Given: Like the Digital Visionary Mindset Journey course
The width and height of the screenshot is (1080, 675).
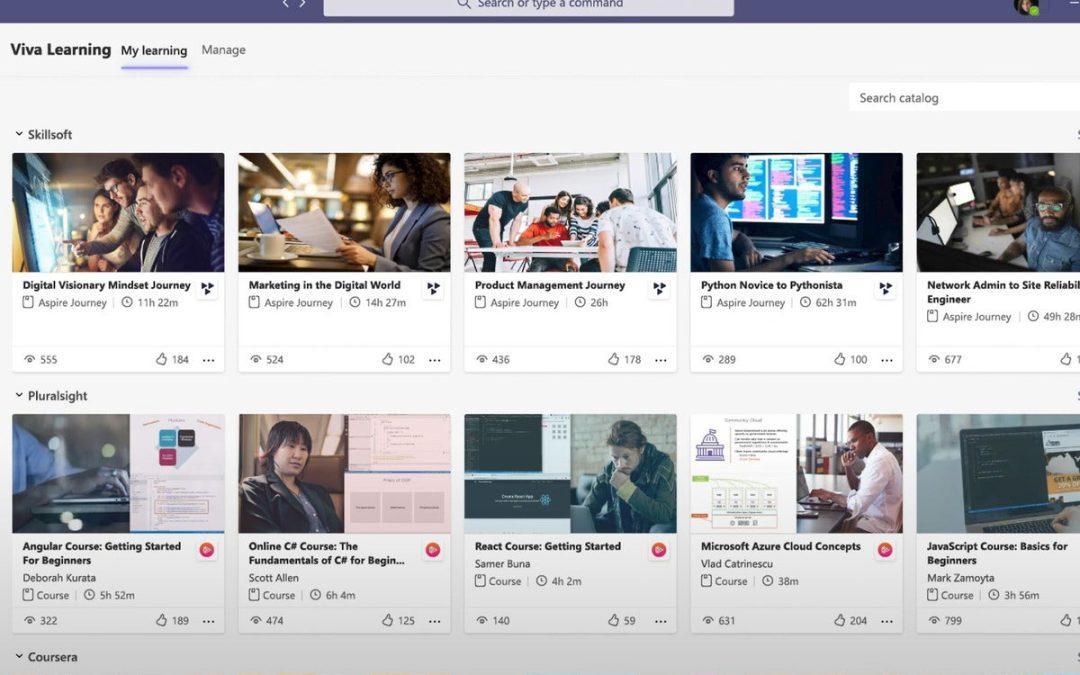Looking at the screenshot, I should 161,359.
